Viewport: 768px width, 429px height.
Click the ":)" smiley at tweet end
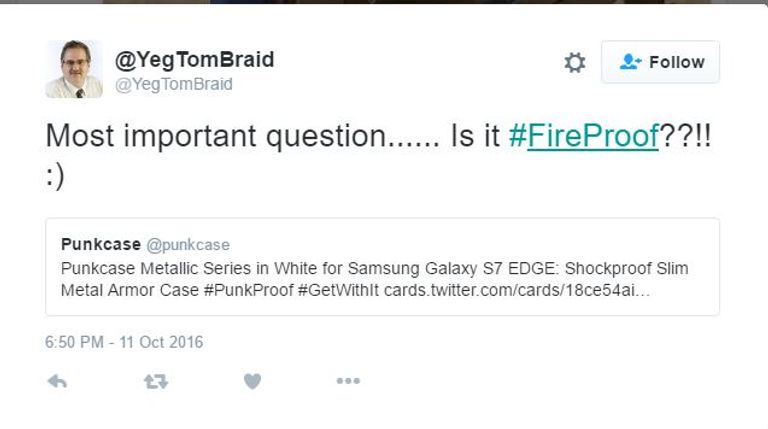coord(56,175)
